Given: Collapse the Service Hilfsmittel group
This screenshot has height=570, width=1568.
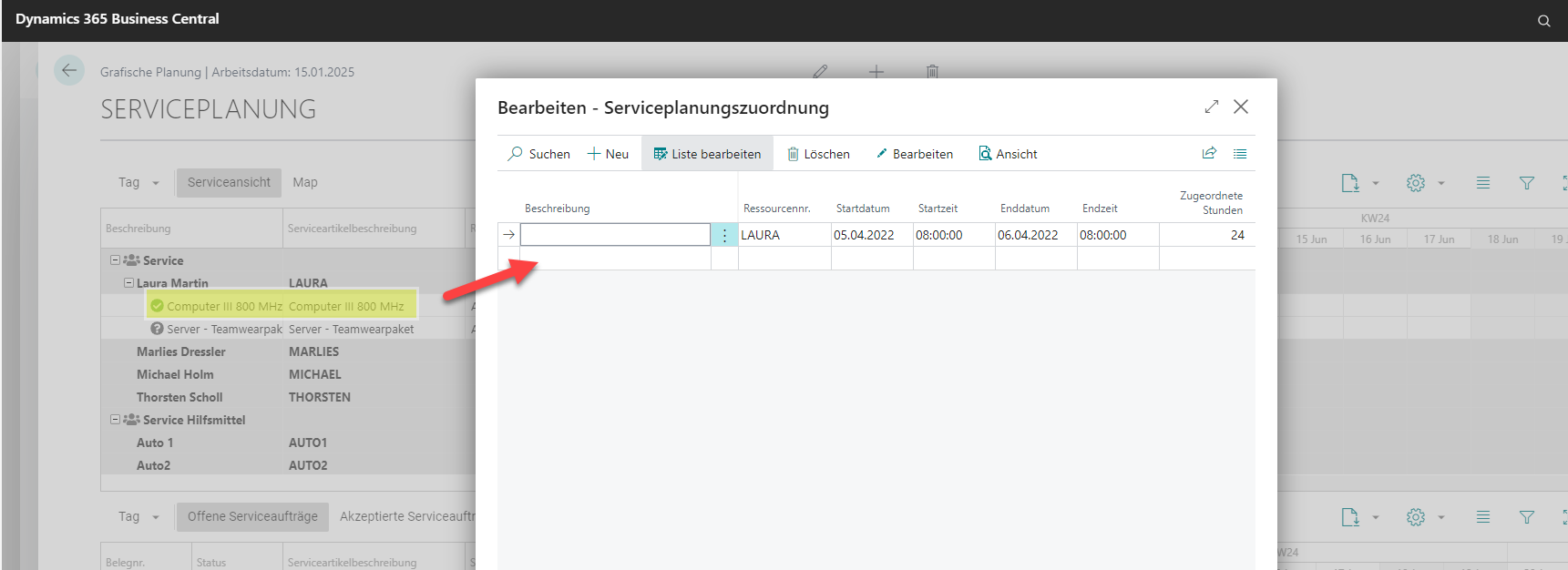Looking at the screenshot, I should pyautogui.click(x=115, y=420).
